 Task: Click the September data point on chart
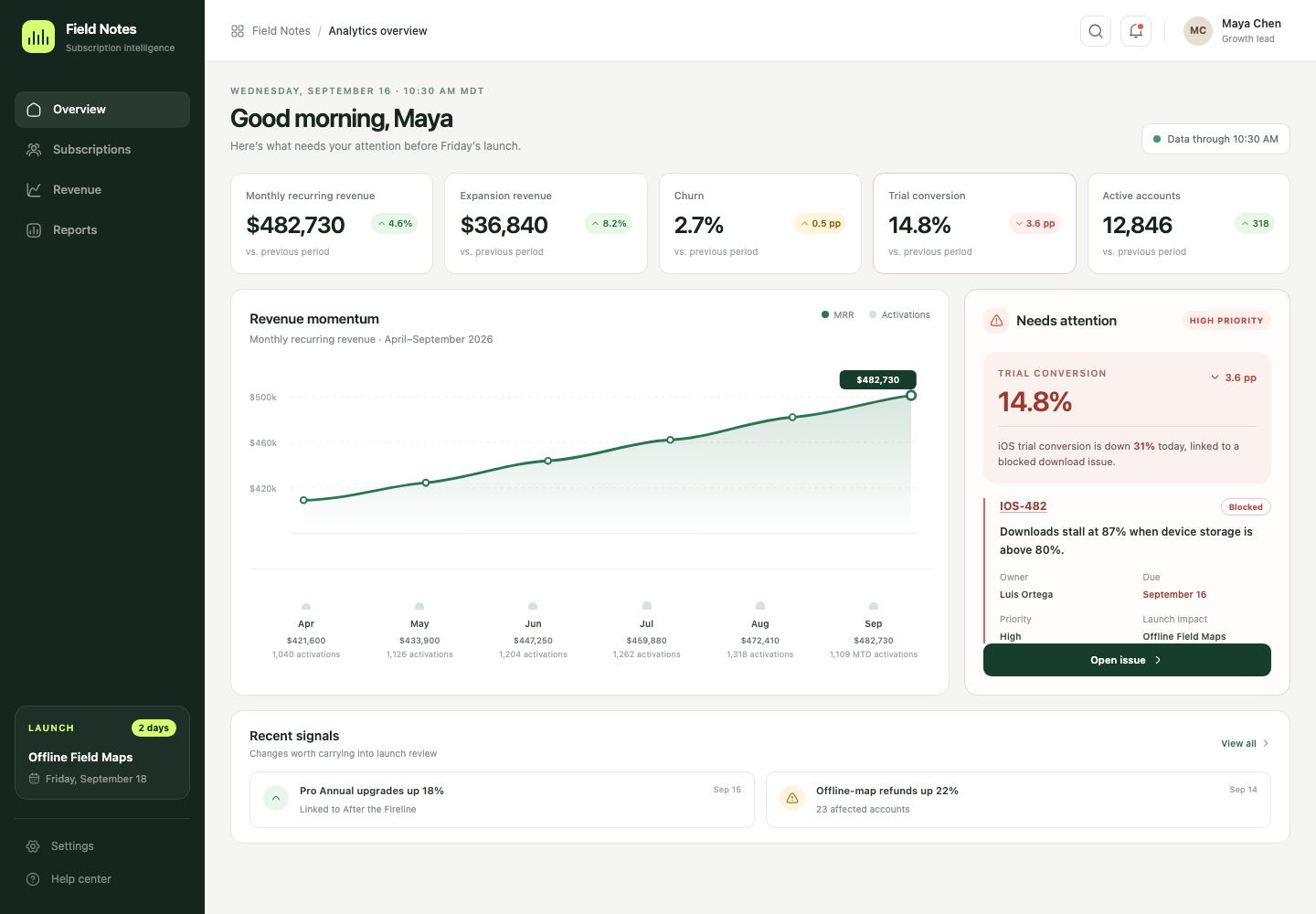coord(911,396)
